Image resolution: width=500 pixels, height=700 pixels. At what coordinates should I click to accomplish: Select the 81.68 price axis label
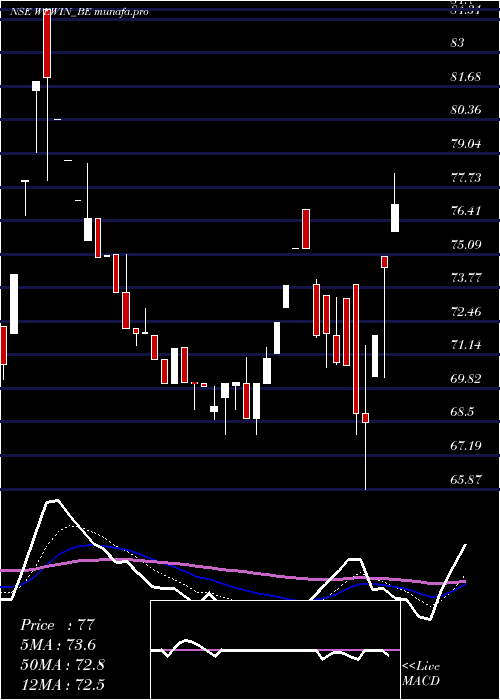click(466, 77)
